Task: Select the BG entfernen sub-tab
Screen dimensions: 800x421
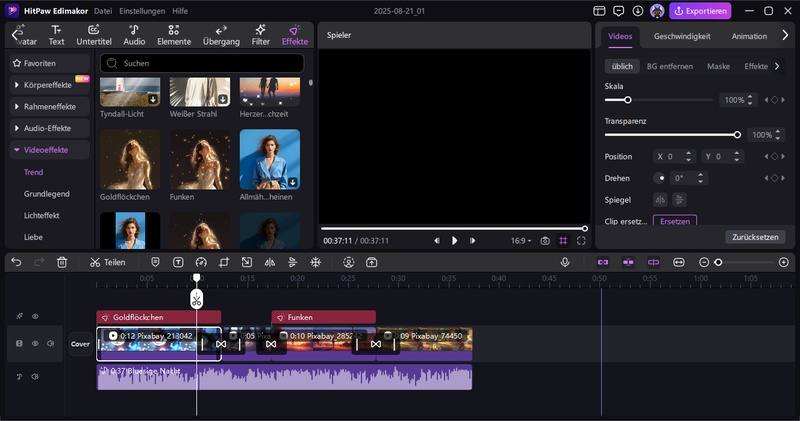Action: [x=670, y=66]
